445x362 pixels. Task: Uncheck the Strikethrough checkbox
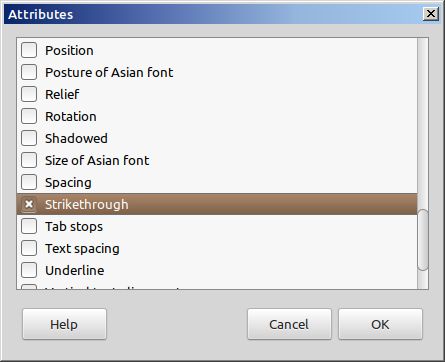(29, 204)
